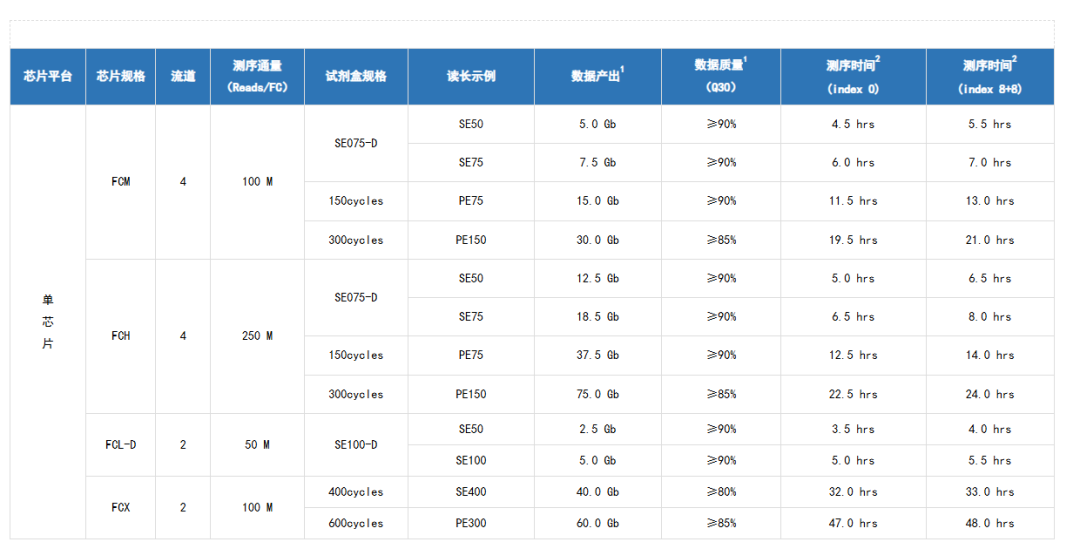1080x542 pixels.
Task: Select the 600cycles reagent kit cell
Action: point(356,523)
